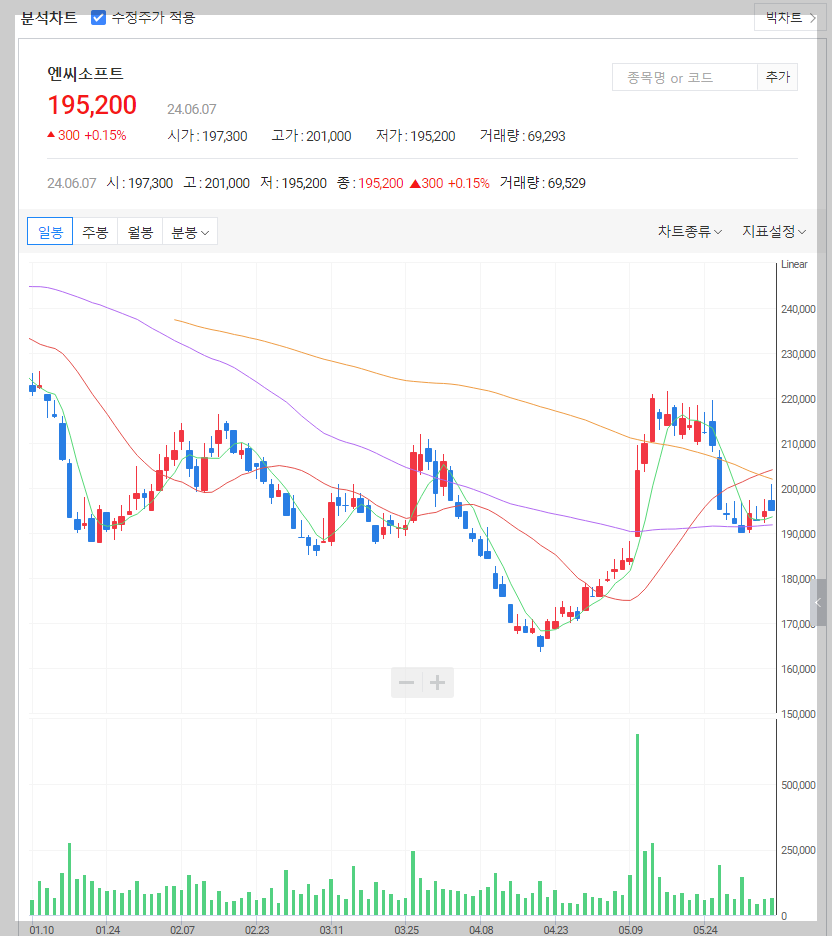This screenshot has height=936, width=832.
Task: Open the 지표설정 dropdown
Action: tap(774, 231)
